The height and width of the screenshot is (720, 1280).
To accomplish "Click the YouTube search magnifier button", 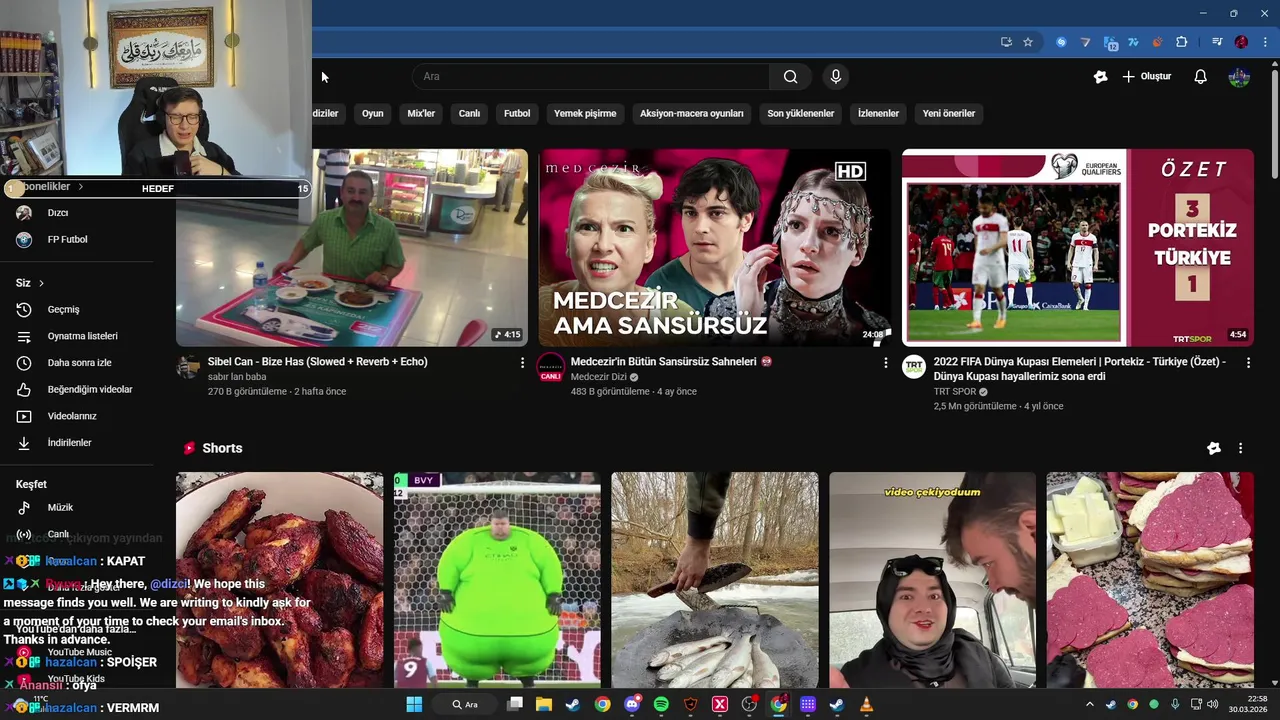I will [x=790, y=77].
